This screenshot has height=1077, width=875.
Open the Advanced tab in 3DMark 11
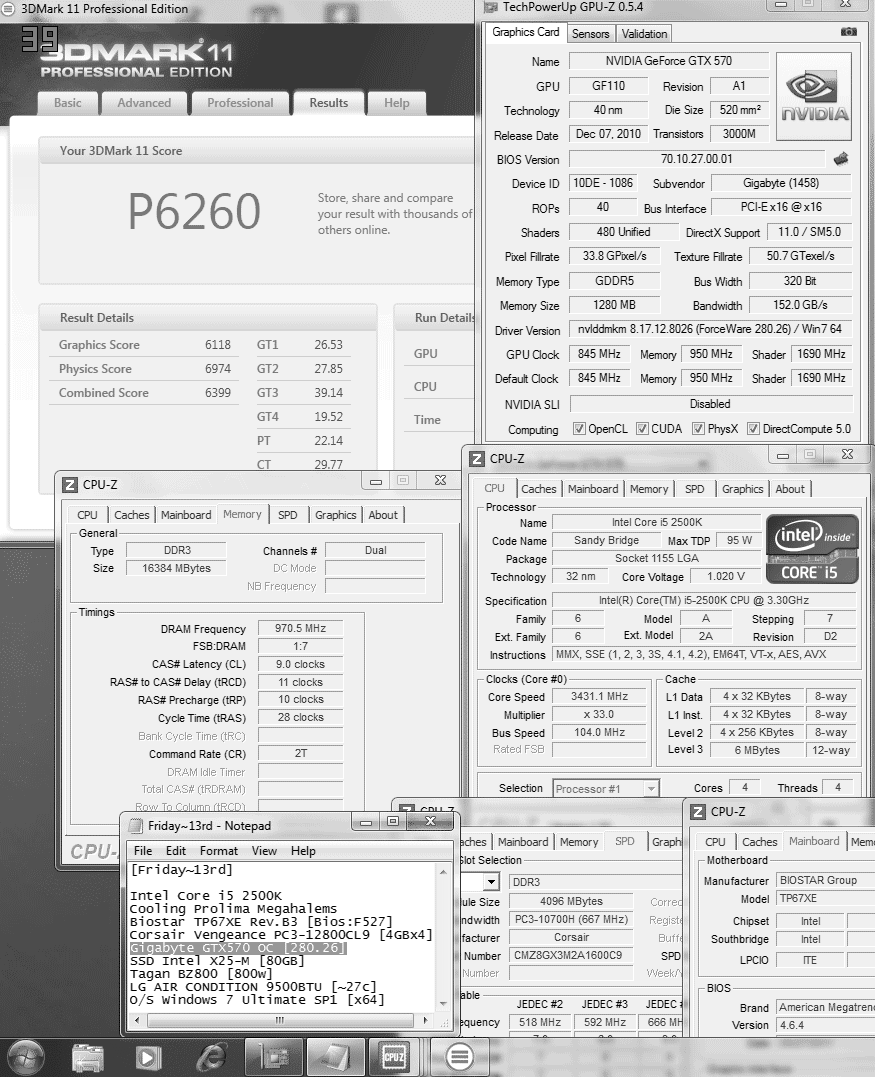(x=144, y=103)
